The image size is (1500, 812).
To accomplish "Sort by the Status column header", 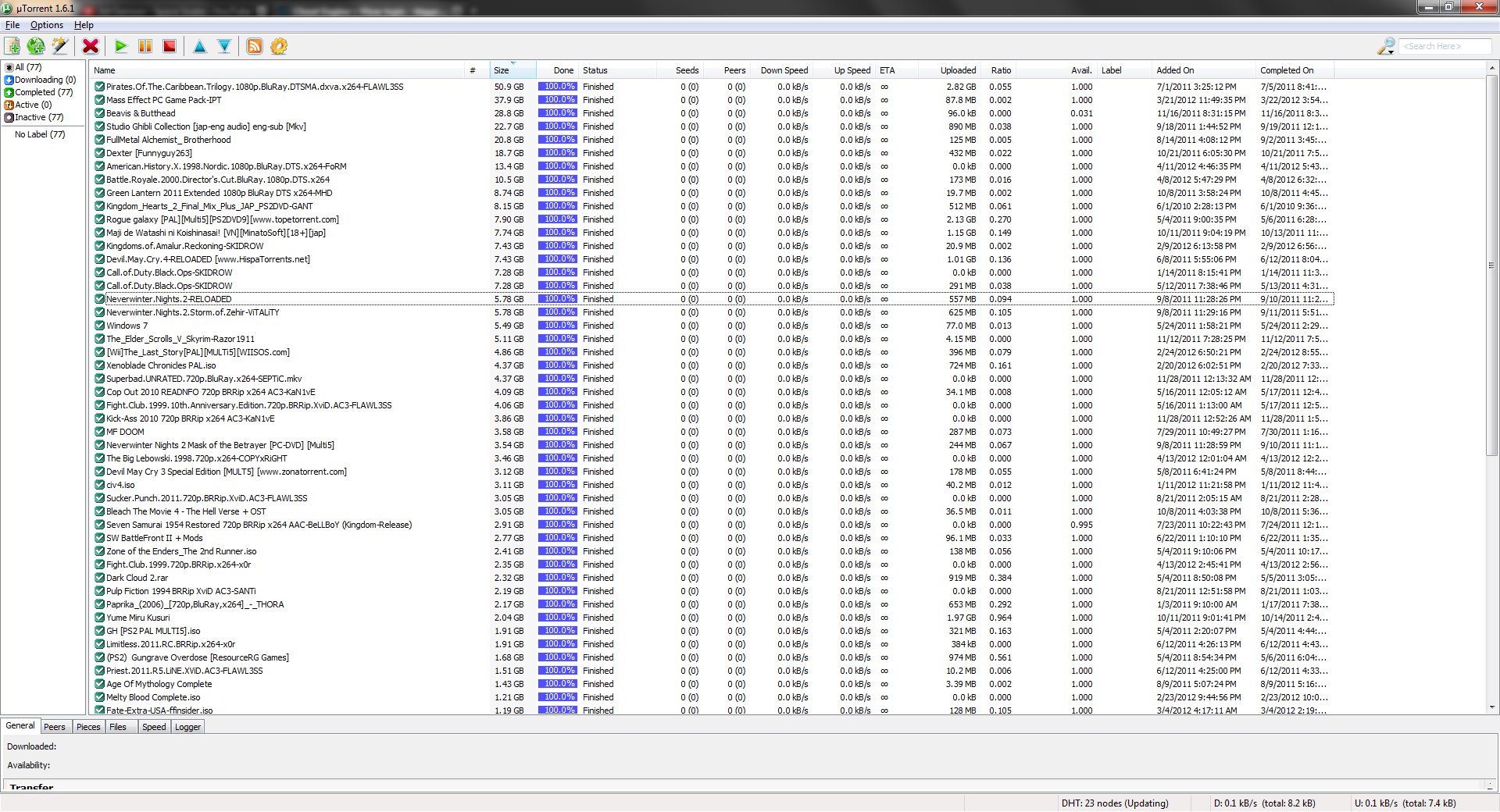I will pos(617,70).
